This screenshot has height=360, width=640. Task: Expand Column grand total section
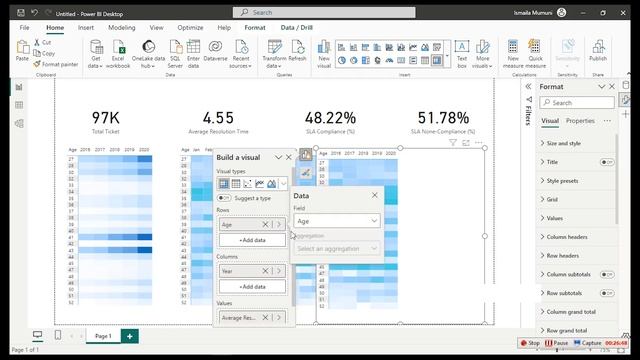568,312
